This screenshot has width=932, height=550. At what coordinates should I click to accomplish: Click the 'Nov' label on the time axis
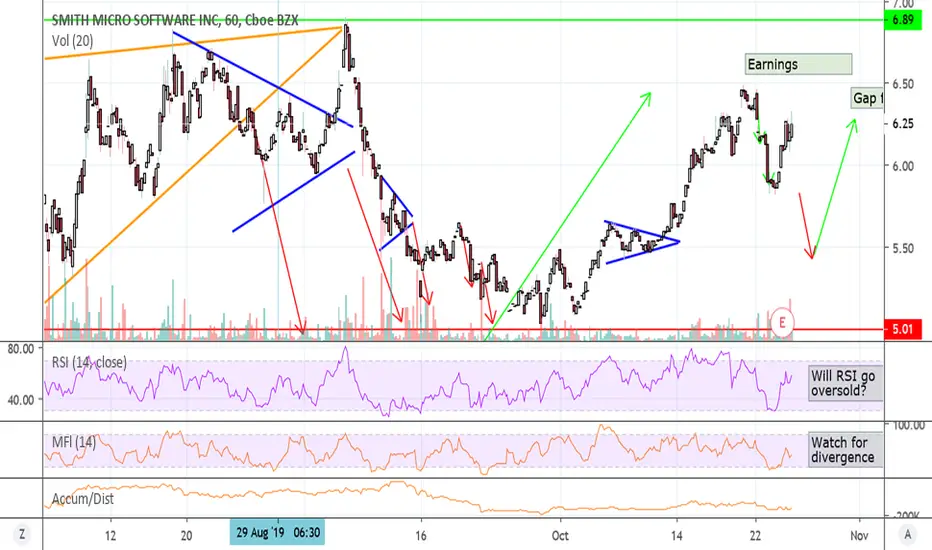click(859, 535)
